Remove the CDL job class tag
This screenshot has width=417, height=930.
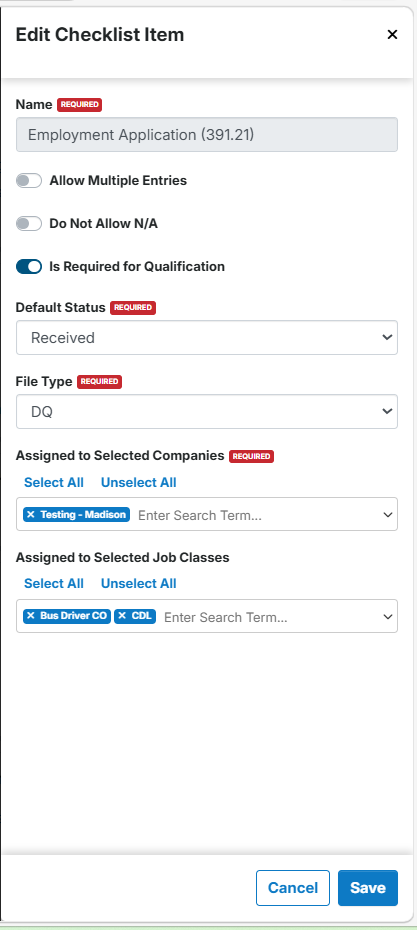(122, 616)
